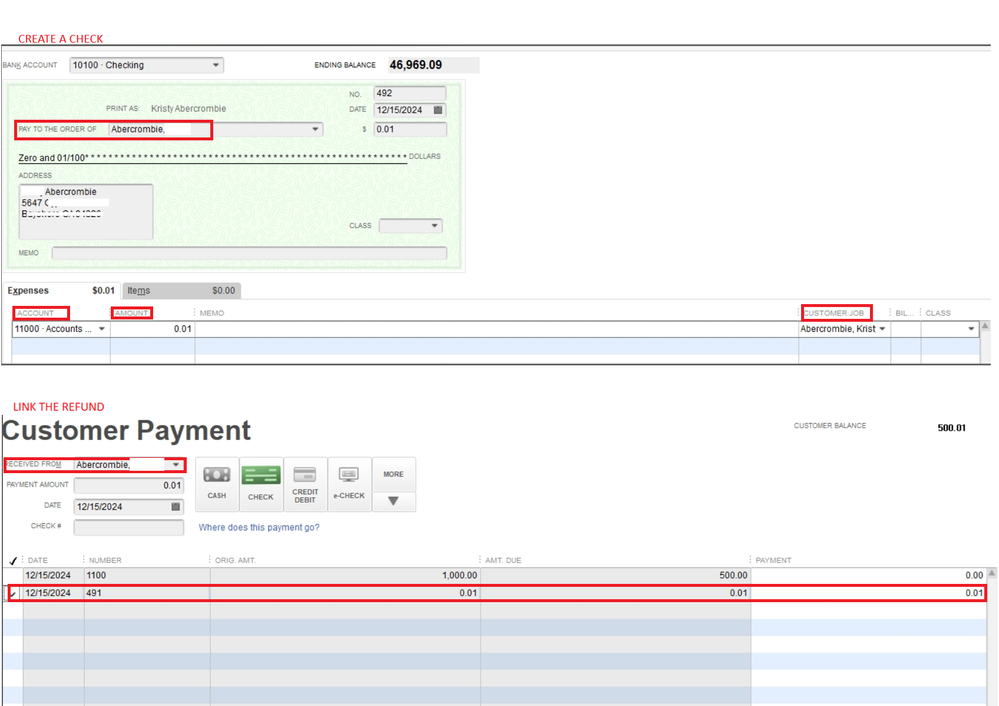The width and height of the screenshot is (999, 706).
Task: Click the Check # field
Action: pos(129,527)
